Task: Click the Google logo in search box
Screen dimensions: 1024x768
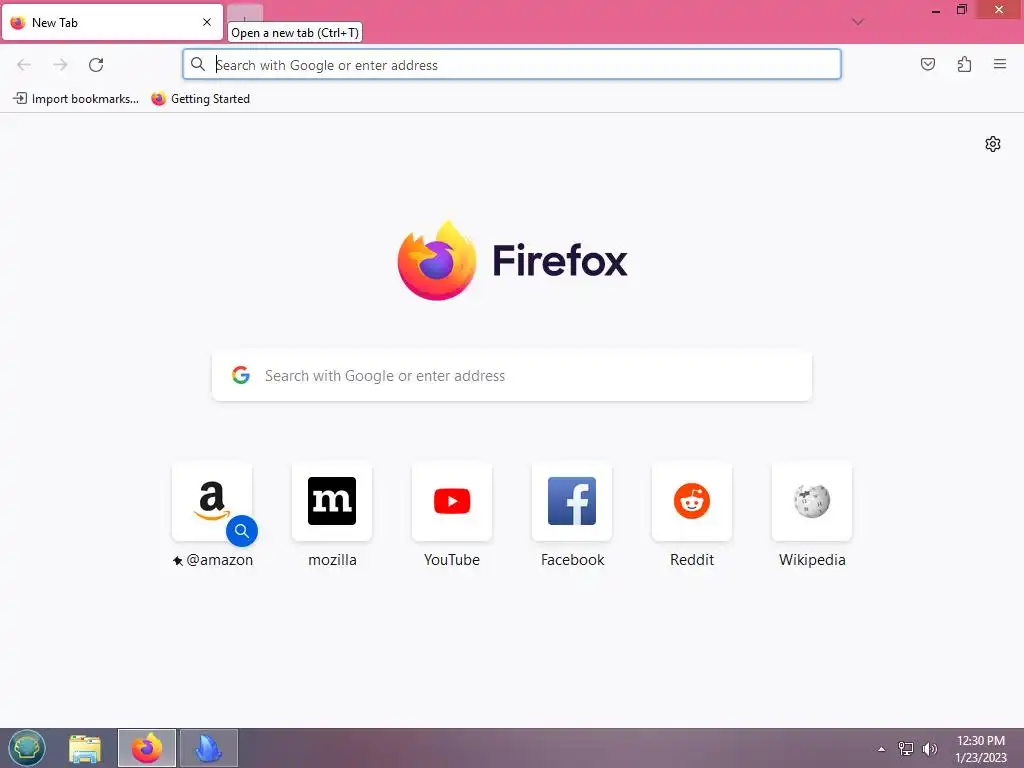Action: [x=241, y=375]
